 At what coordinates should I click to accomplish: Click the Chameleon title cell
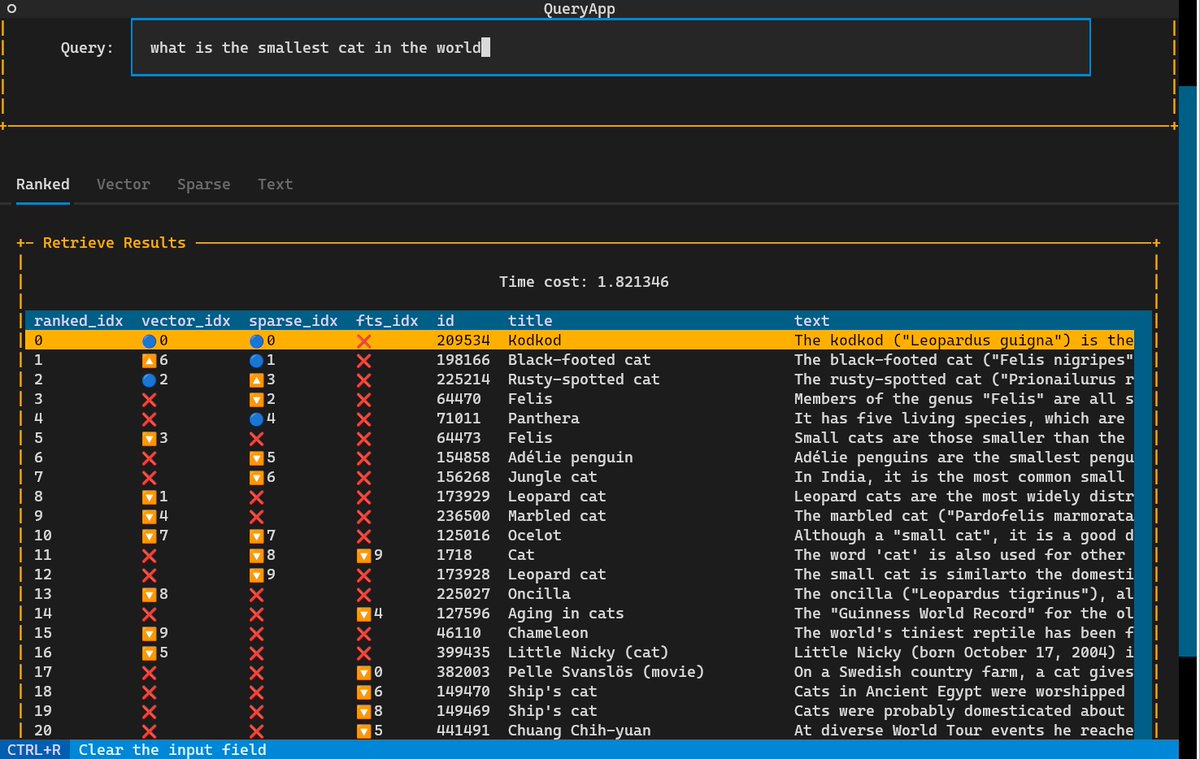coord(548,633)
